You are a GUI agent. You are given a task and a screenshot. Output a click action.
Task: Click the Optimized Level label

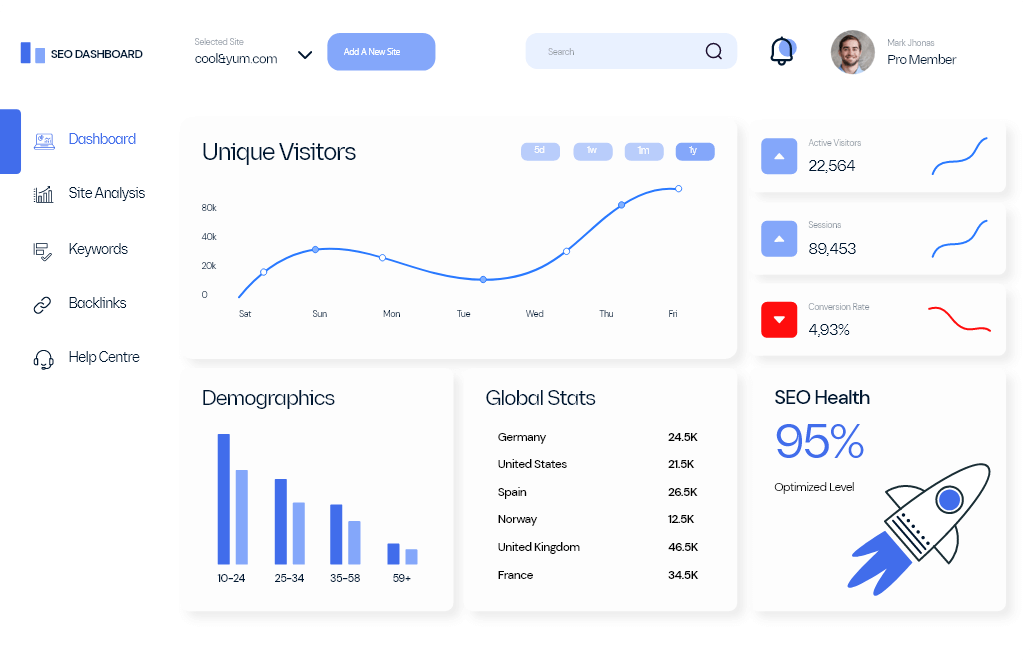pos(814,487)
